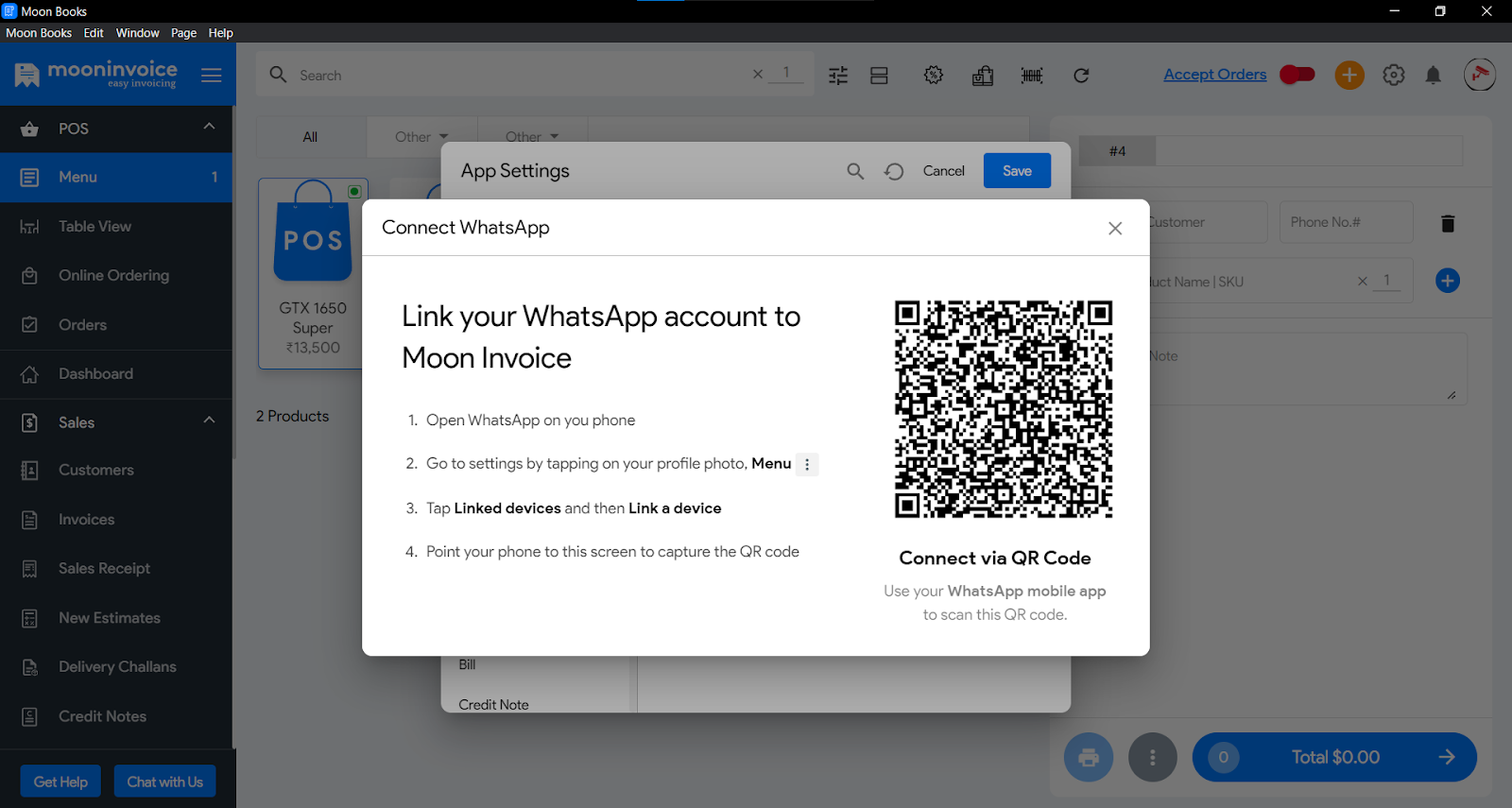Viewport: 1512px width, 808px height.
Task: Click the Phone No.# field
Action: point(1346,222)
